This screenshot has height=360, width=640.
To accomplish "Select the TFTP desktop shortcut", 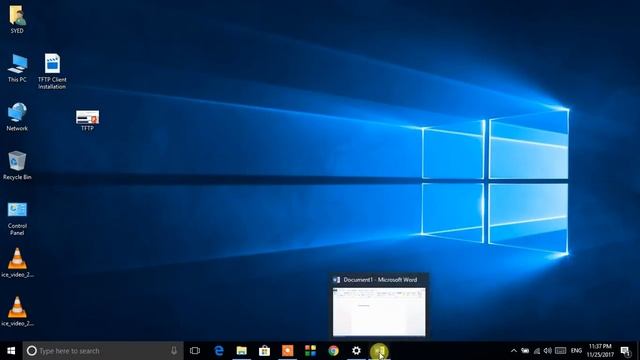I will tap(87, 120).
